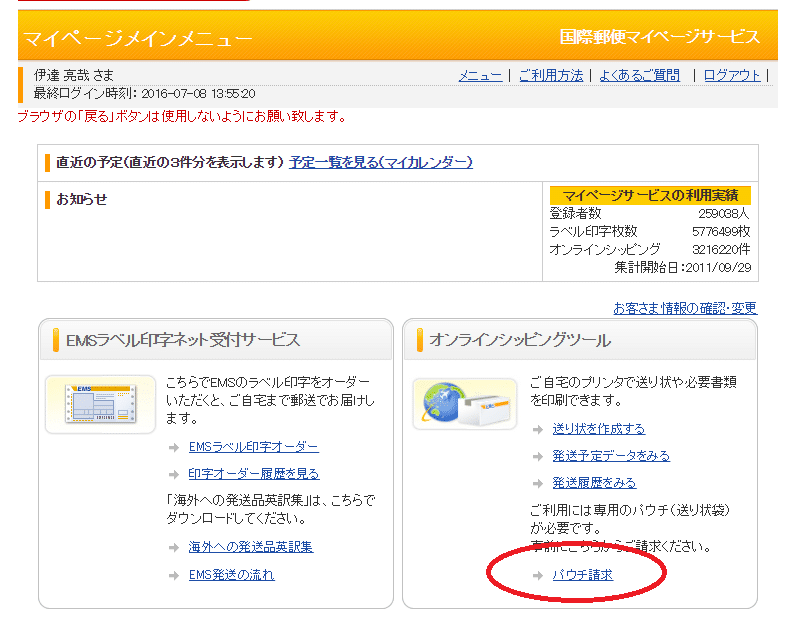The width and height of the screenshot is (788, 619).
Task: Open お客さま情報の確認・変更 link
Action: [685, 308]
